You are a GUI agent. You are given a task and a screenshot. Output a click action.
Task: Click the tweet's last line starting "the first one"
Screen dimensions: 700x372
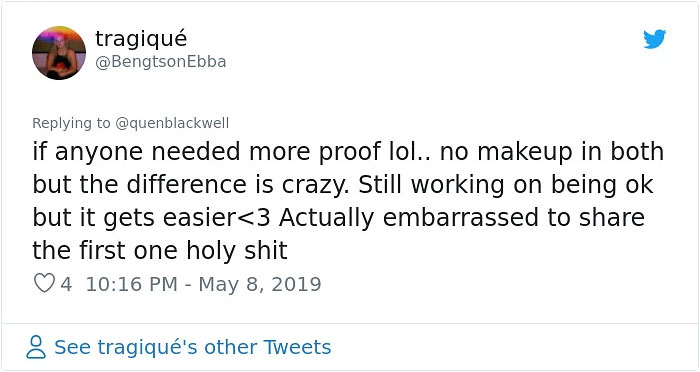point(160,251)
